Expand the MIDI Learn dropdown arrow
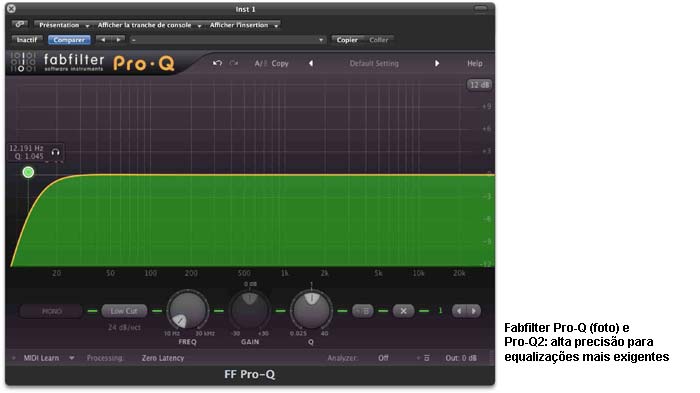700x393 pixels. tap(71, 358)
